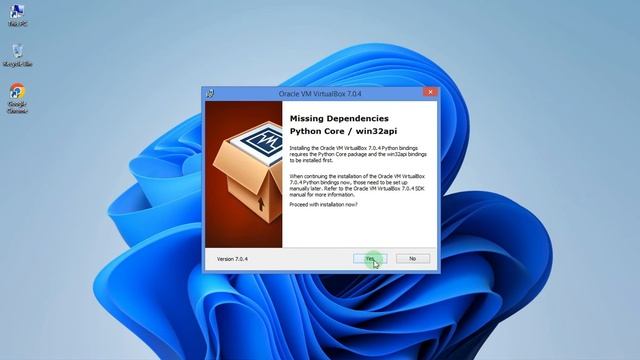Click No to cancel installation
640x360 pixels.
click(413, 259)
